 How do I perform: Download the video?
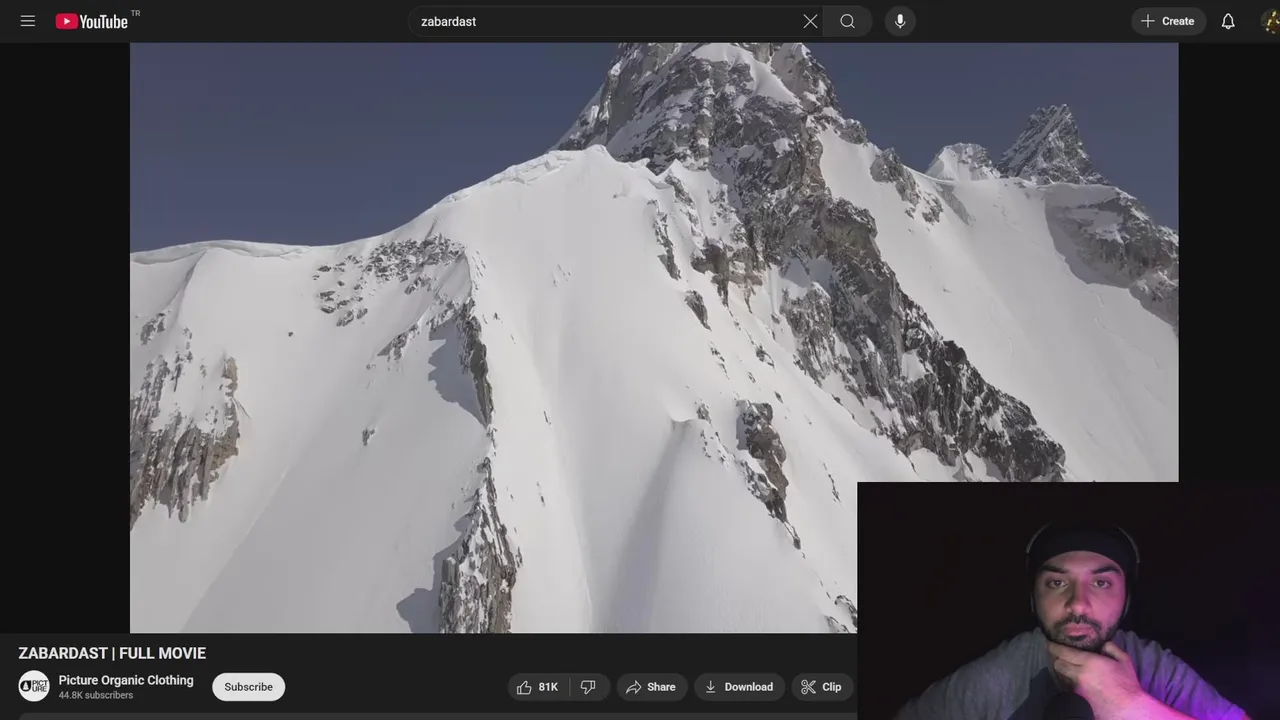[x=739, y=687]
